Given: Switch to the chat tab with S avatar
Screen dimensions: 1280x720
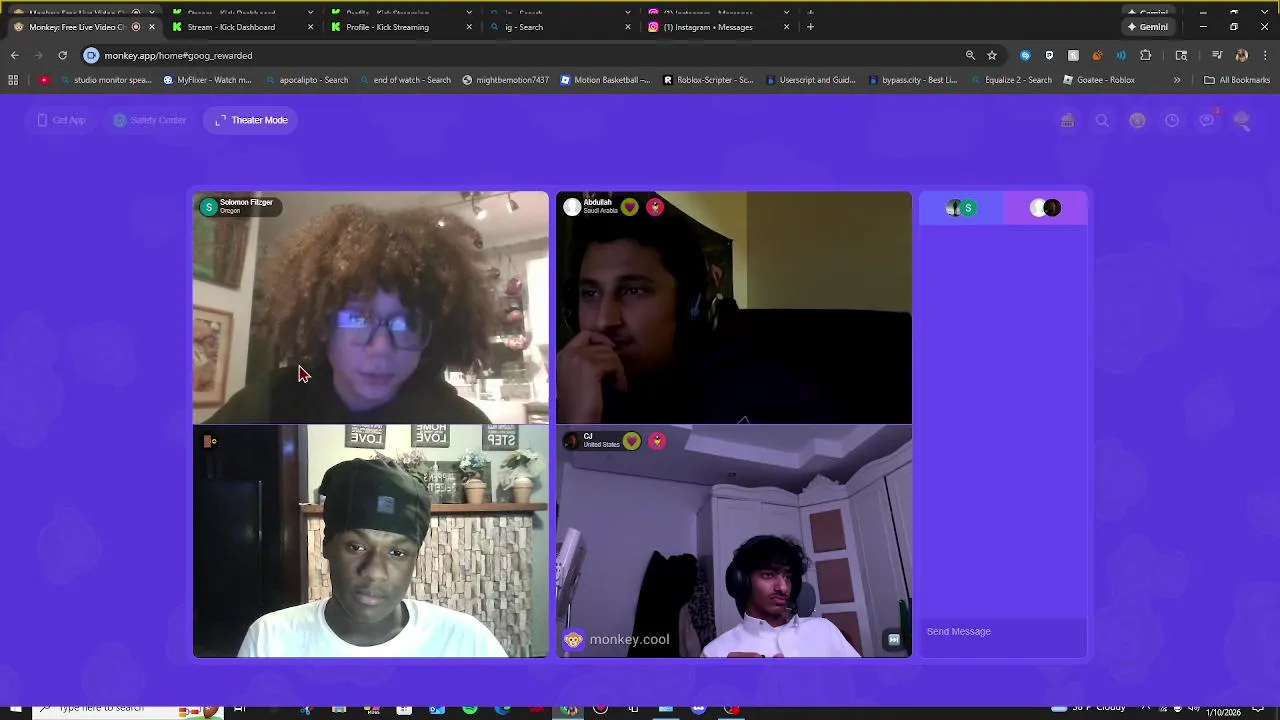Looking at the screenshot, I should click(961, 208).
